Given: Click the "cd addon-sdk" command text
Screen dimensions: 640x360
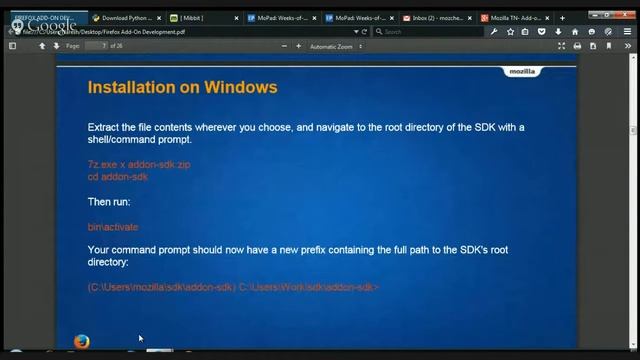Looking at the screenshot, I should click(118, 177).
